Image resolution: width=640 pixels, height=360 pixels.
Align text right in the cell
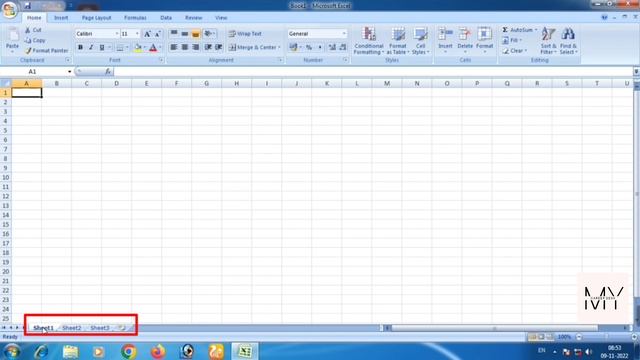coord(196,47)
